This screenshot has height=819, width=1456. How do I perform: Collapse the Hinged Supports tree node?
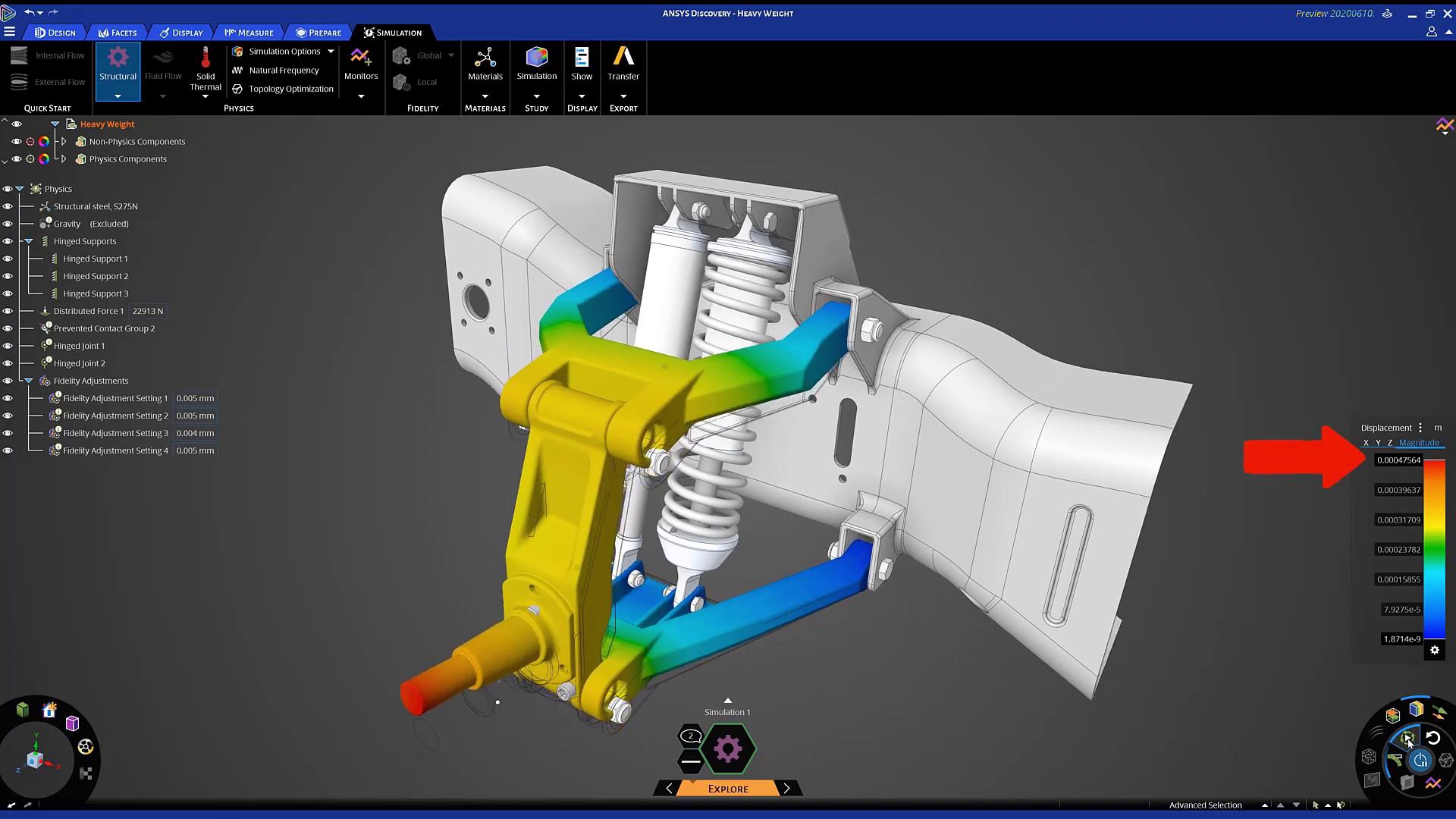[x=29, y=241]
